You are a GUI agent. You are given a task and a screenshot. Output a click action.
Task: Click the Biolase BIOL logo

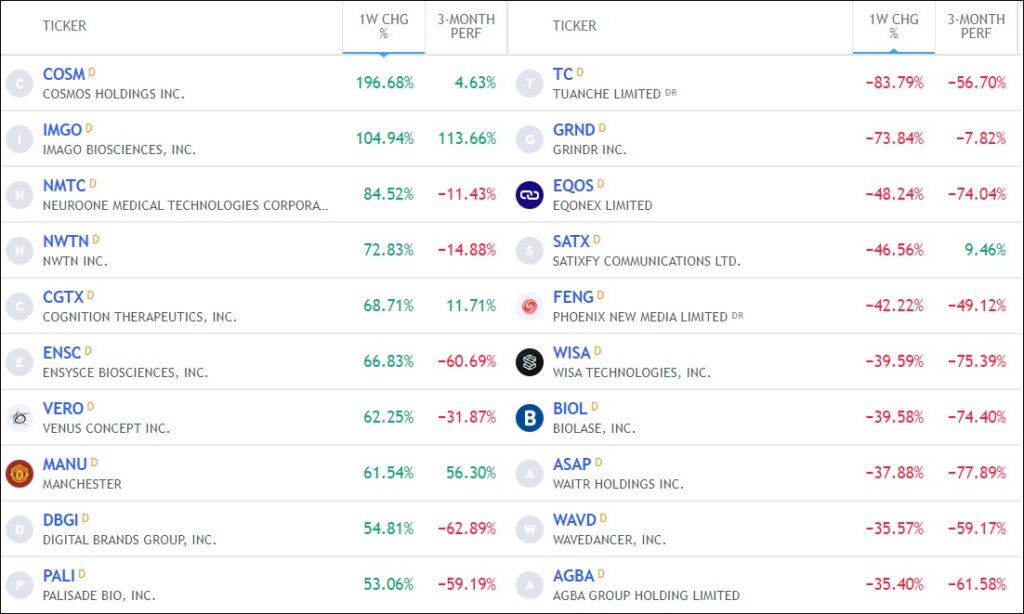(530, 418)
